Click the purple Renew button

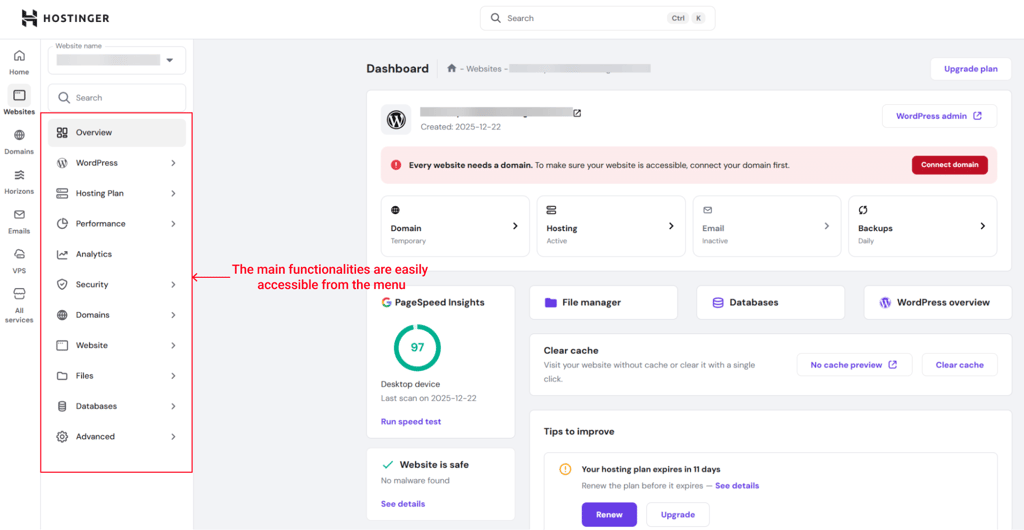609,514
